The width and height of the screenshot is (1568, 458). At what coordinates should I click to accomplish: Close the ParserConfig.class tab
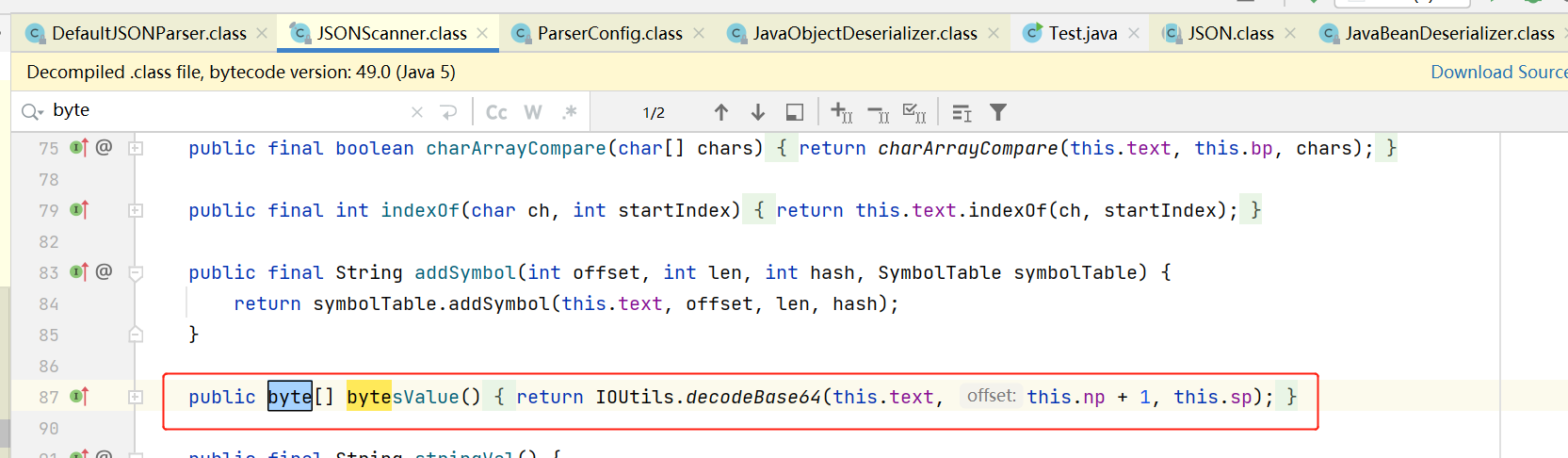coord(699,33)
